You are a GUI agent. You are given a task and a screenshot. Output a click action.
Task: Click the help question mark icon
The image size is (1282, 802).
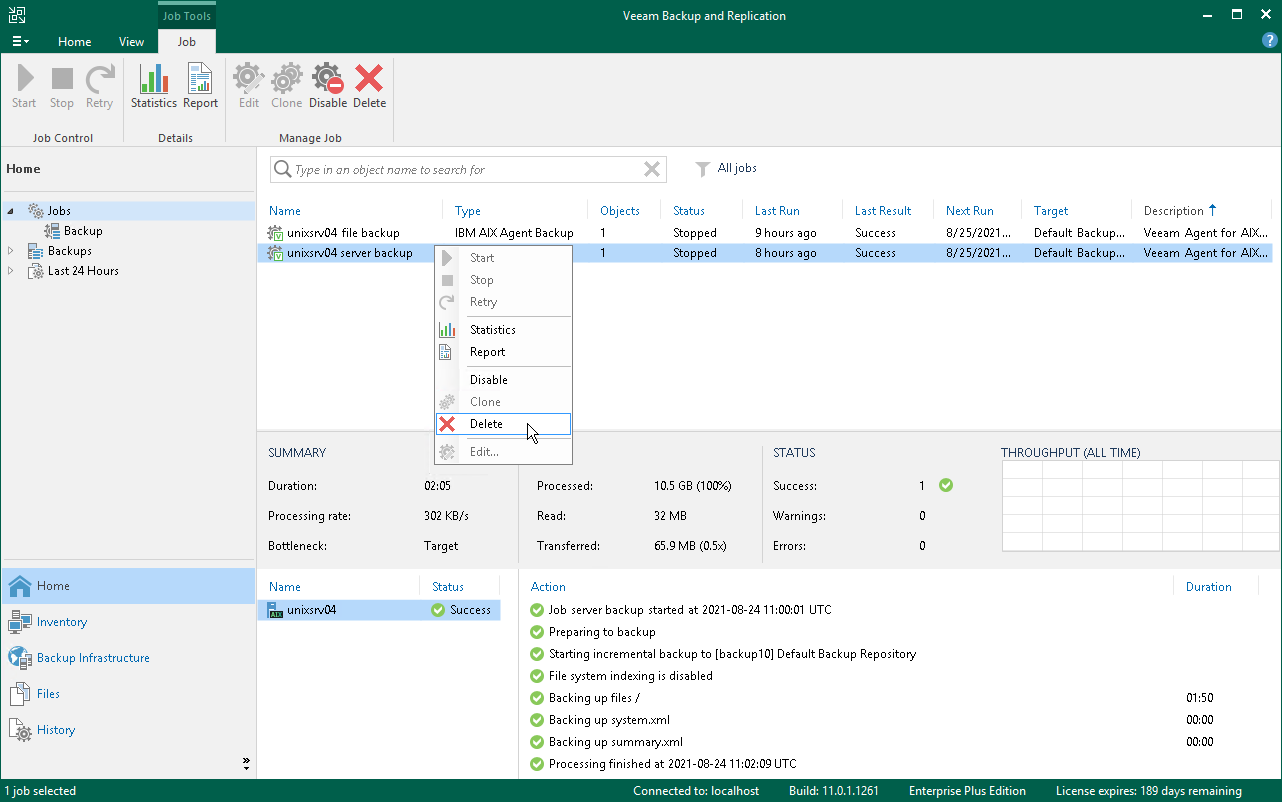[x=1269, y=41]
